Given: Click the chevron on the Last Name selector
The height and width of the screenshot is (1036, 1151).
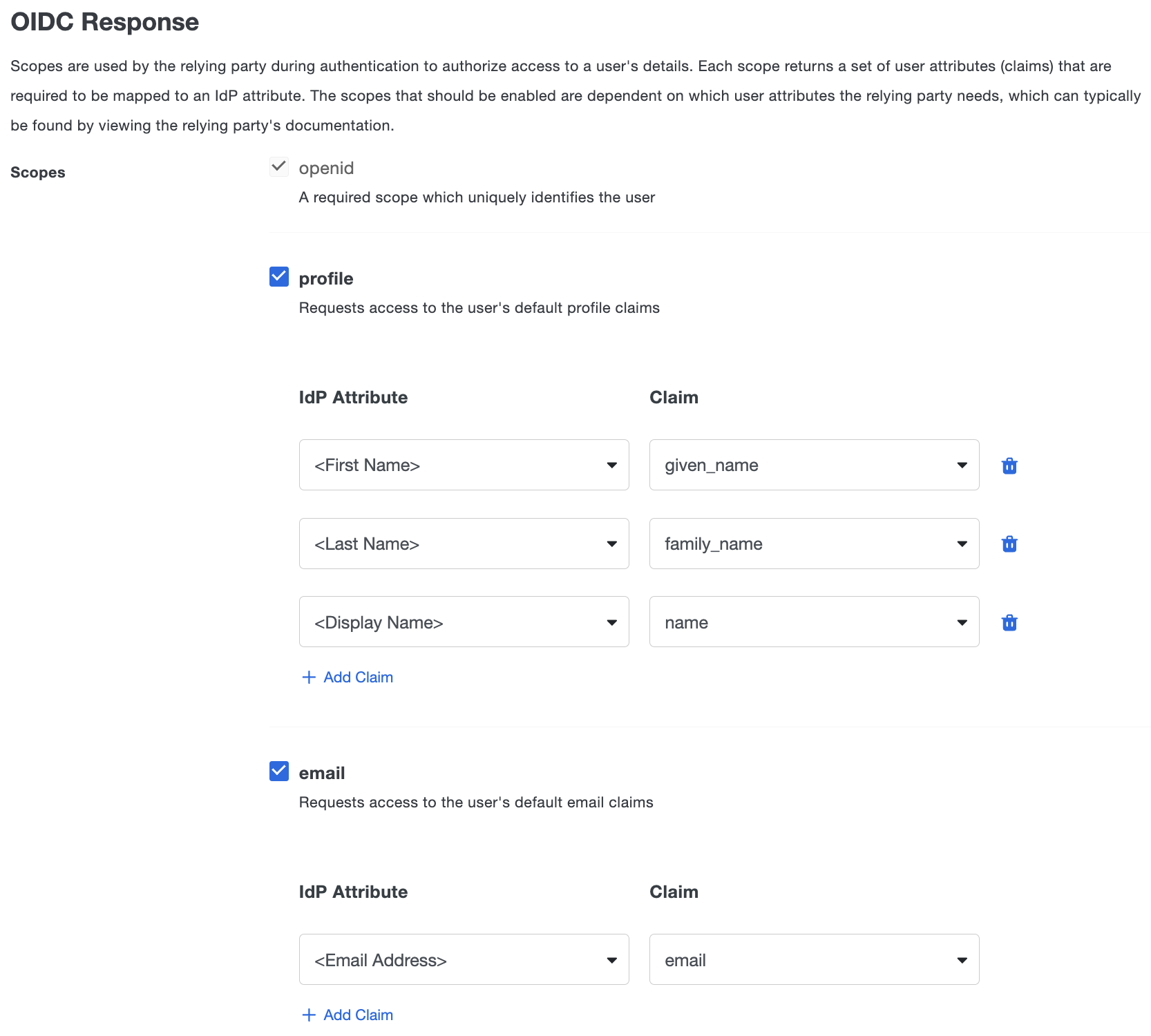Looking at the screenshot, I should click(x=611, y=544).
